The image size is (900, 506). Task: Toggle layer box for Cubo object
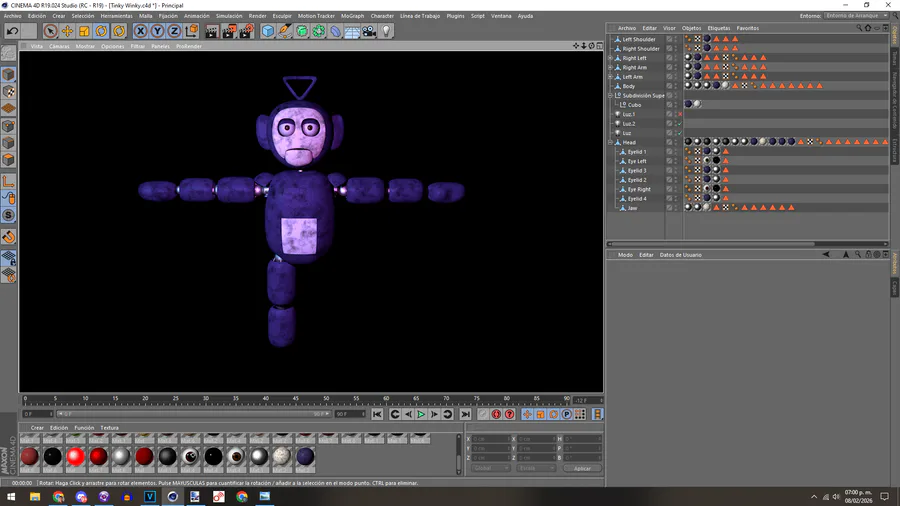(x=669, y=105)
